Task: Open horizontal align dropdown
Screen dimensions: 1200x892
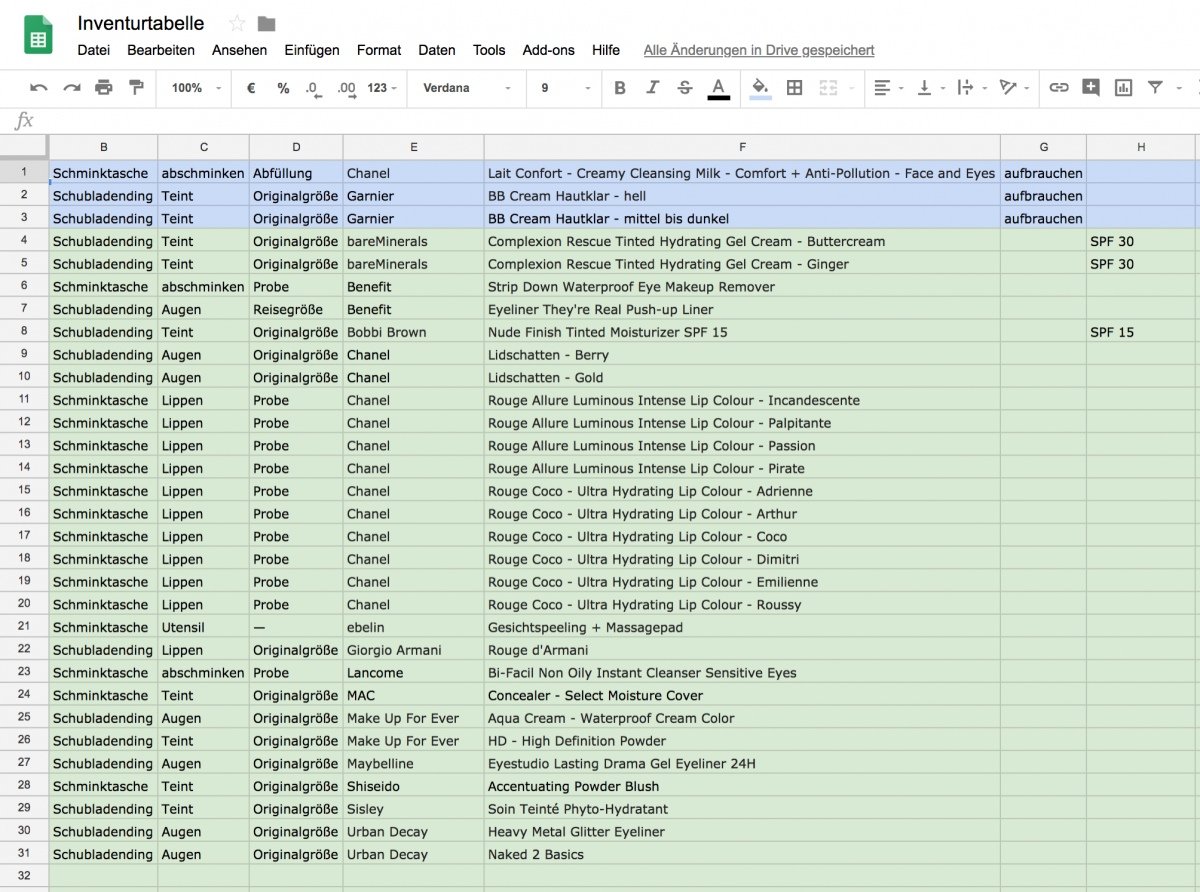Action: click(x=888, y=88)
